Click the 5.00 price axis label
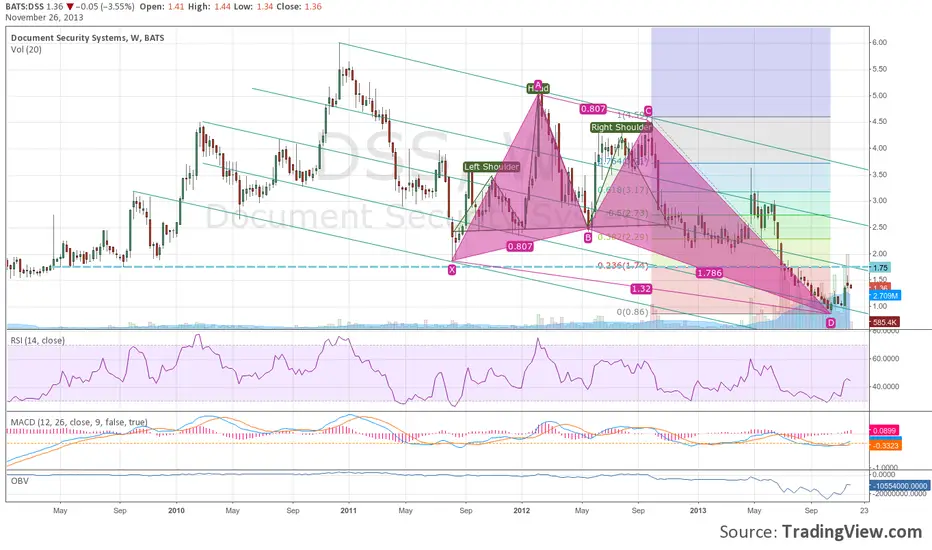The height and width of the screenshot is (550, 932). 879,96
